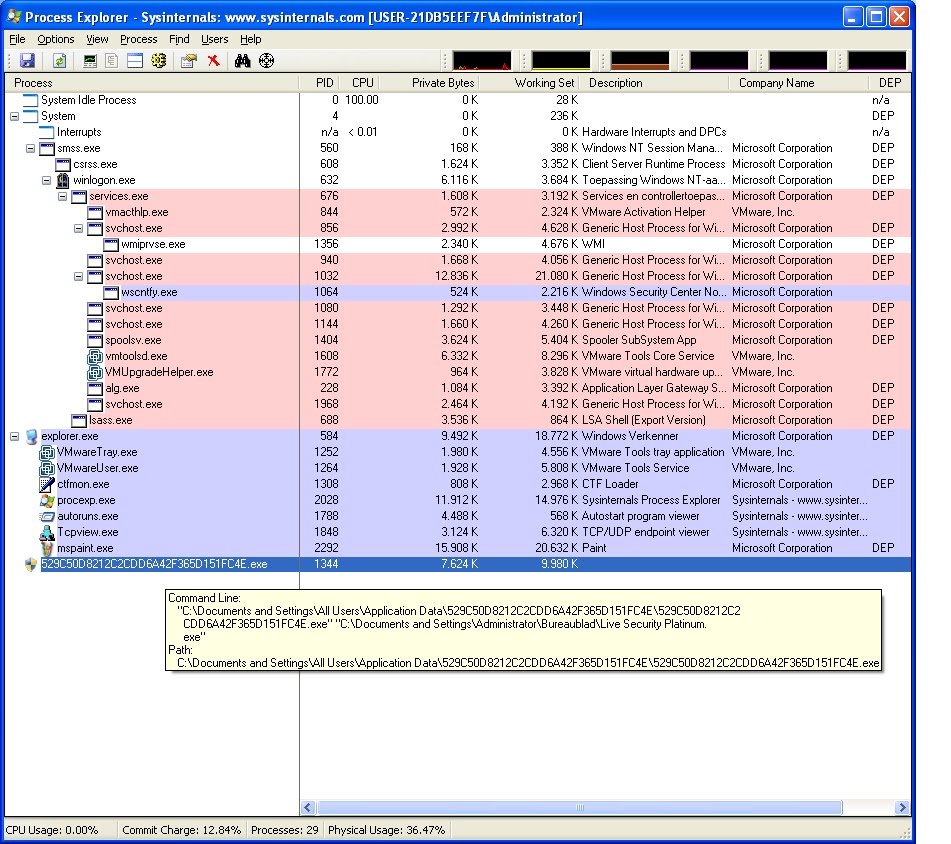The height and width of the screenshot is (844, 951).
Task: Click the binoculars Find icon
Action: click(x=243, y=61)
